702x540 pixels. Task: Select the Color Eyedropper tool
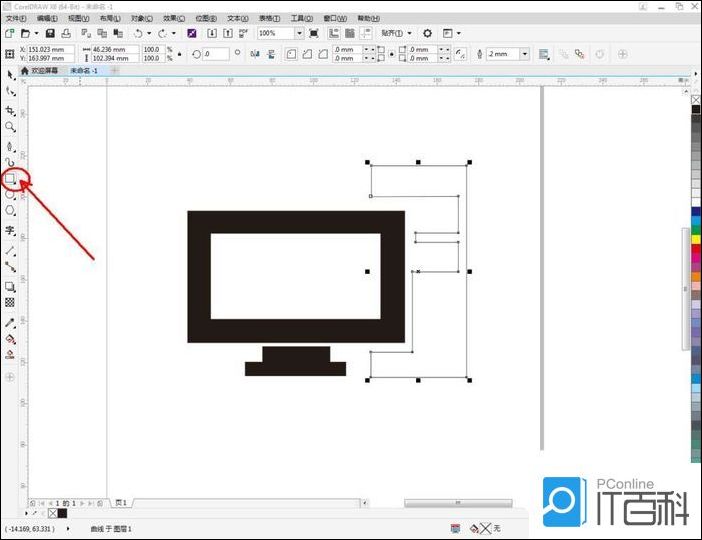[x=11, y=322]
